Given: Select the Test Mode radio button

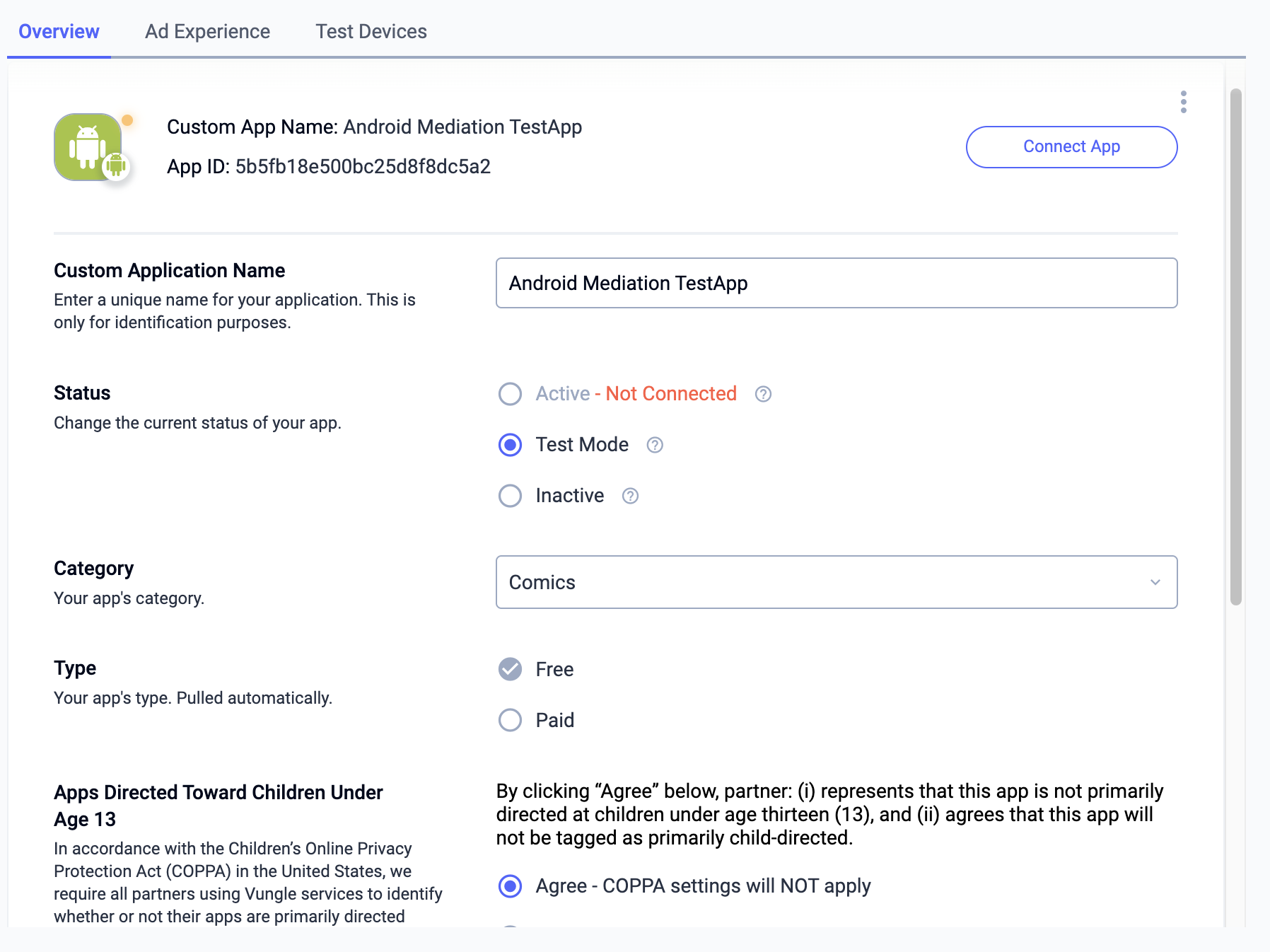Looking at the screenshot, I should tap(510, 445).
